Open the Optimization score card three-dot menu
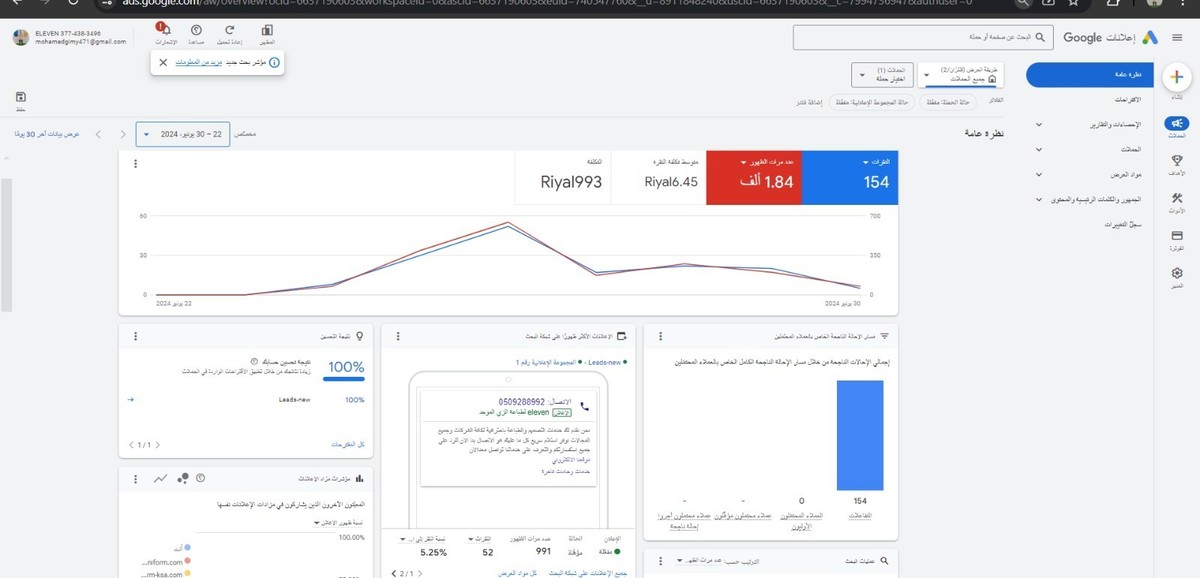The width and height of the screenshot is (1200, 578). [134, 335]
